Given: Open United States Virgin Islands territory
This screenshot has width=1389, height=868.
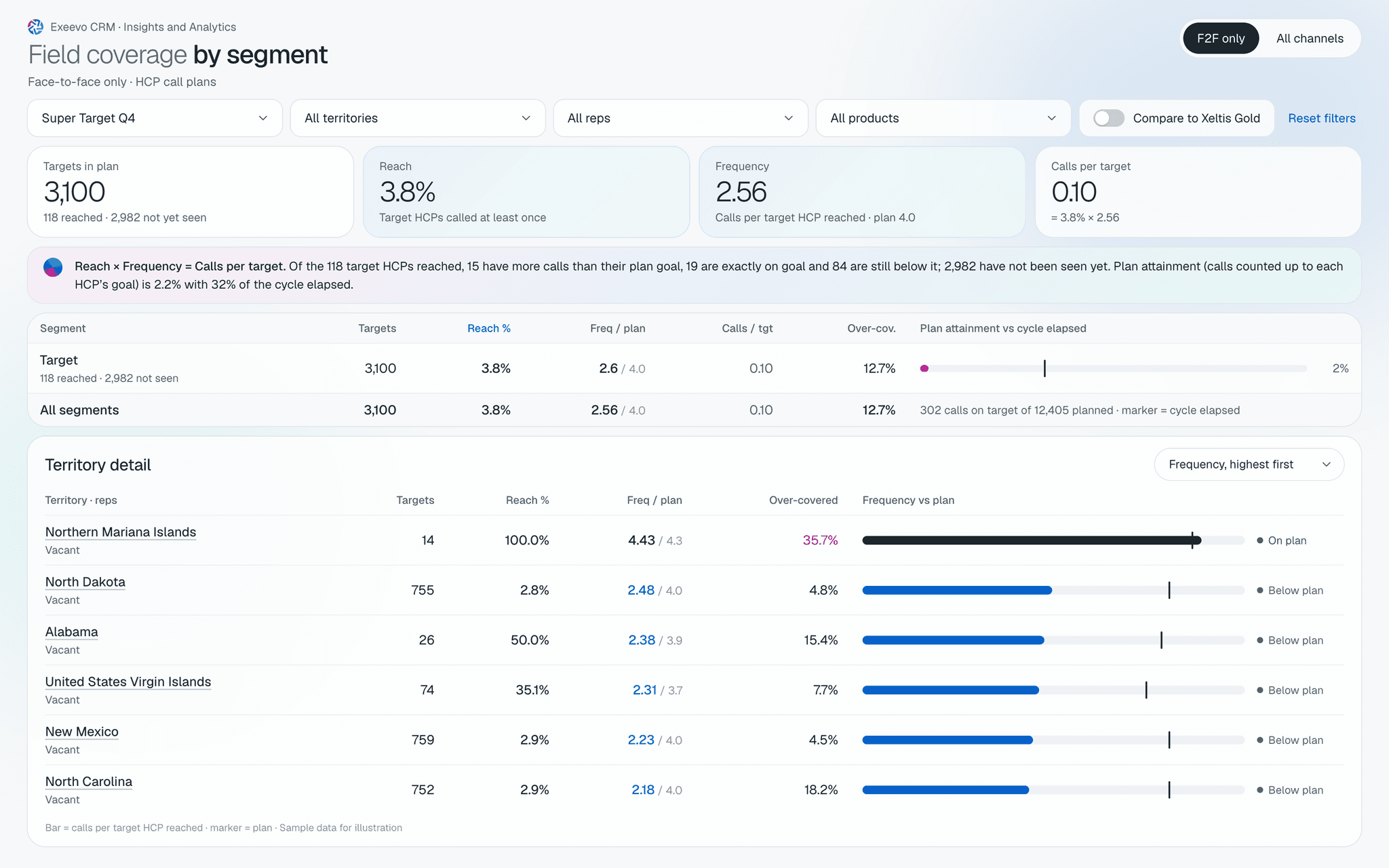Looking at the screenshot, I should pos(128,682).
